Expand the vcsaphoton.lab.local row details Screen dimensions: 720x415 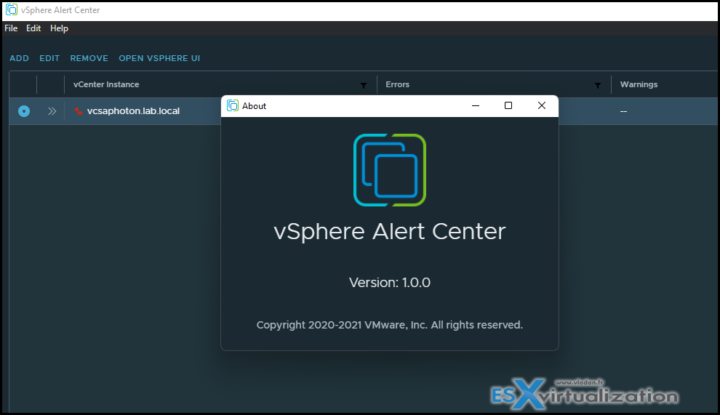[x=51, y=111]
